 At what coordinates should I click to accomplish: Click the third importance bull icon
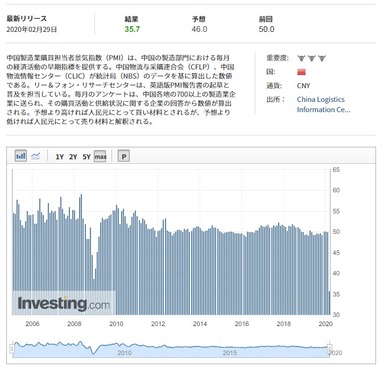click(x=322, y=58)
